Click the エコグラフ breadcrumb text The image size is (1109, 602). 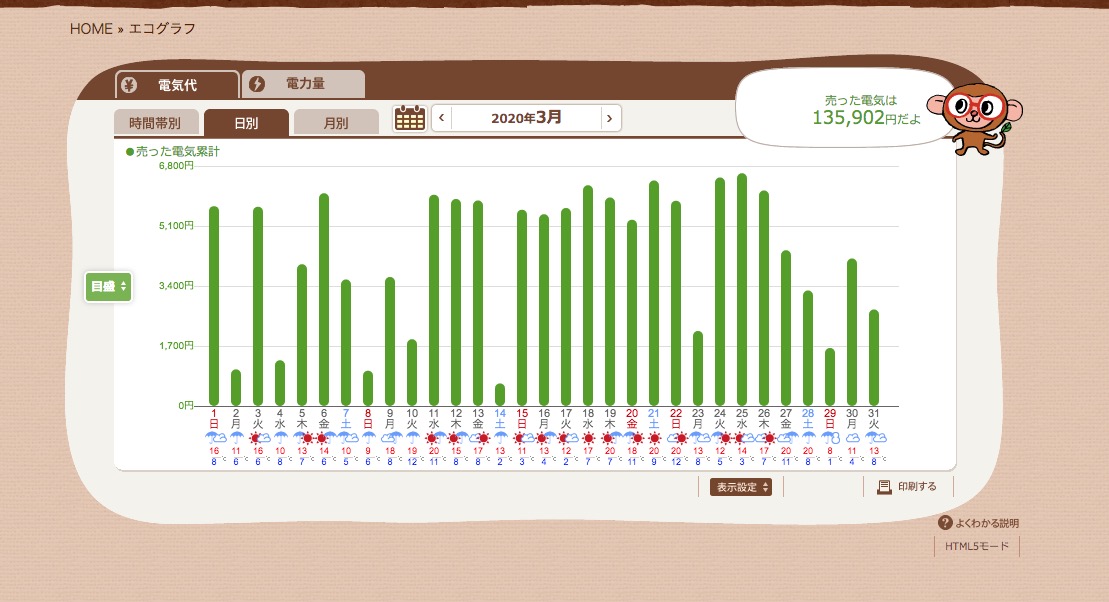(162, 29)
